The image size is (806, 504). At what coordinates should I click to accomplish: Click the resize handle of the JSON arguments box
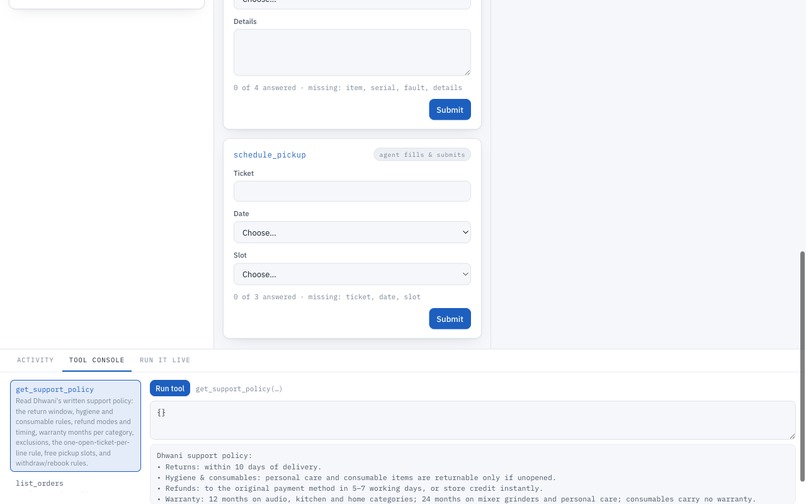tap(792, 436)
